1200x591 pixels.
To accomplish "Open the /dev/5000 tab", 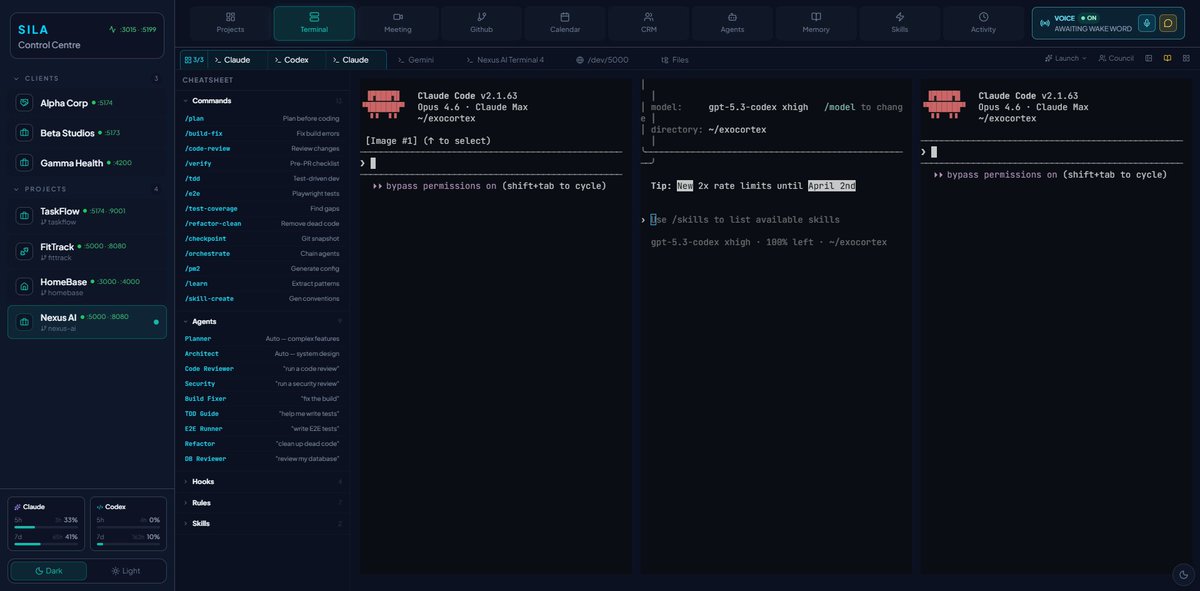I will pos(602,60).
